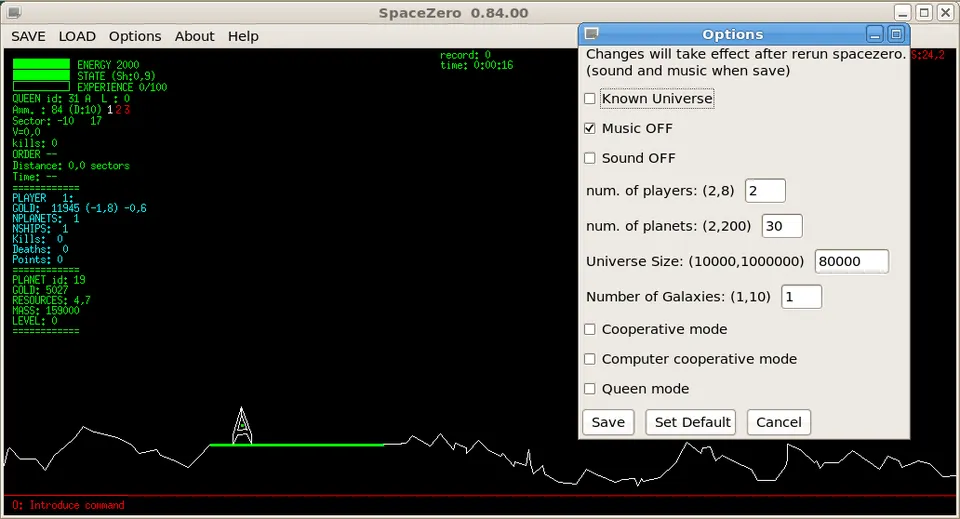Click the queen spaceship on landing pad
The height and width of the screenshot is (519, 960).
pyautogui.click(x=242, y=426)
